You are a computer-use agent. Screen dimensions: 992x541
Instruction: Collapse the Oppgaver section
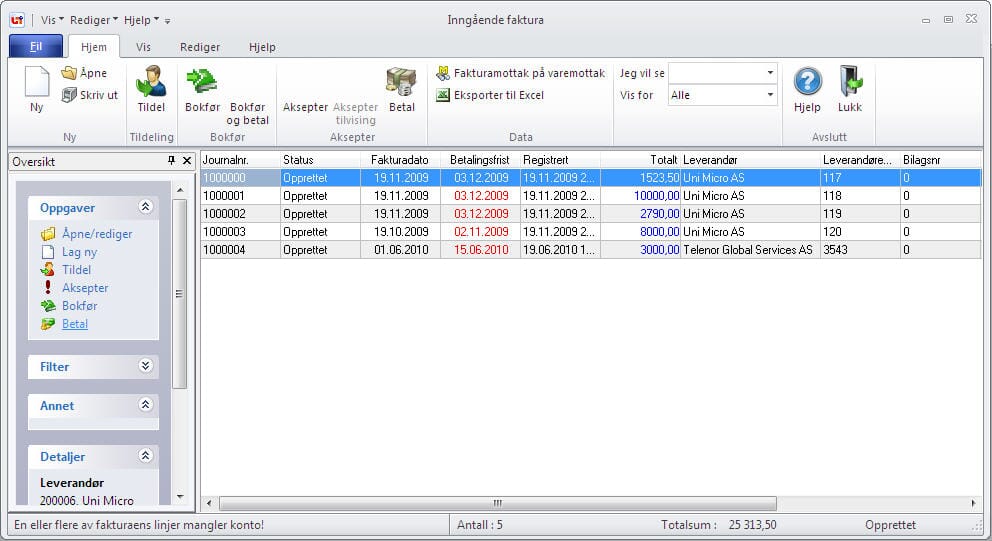[146, 207]
